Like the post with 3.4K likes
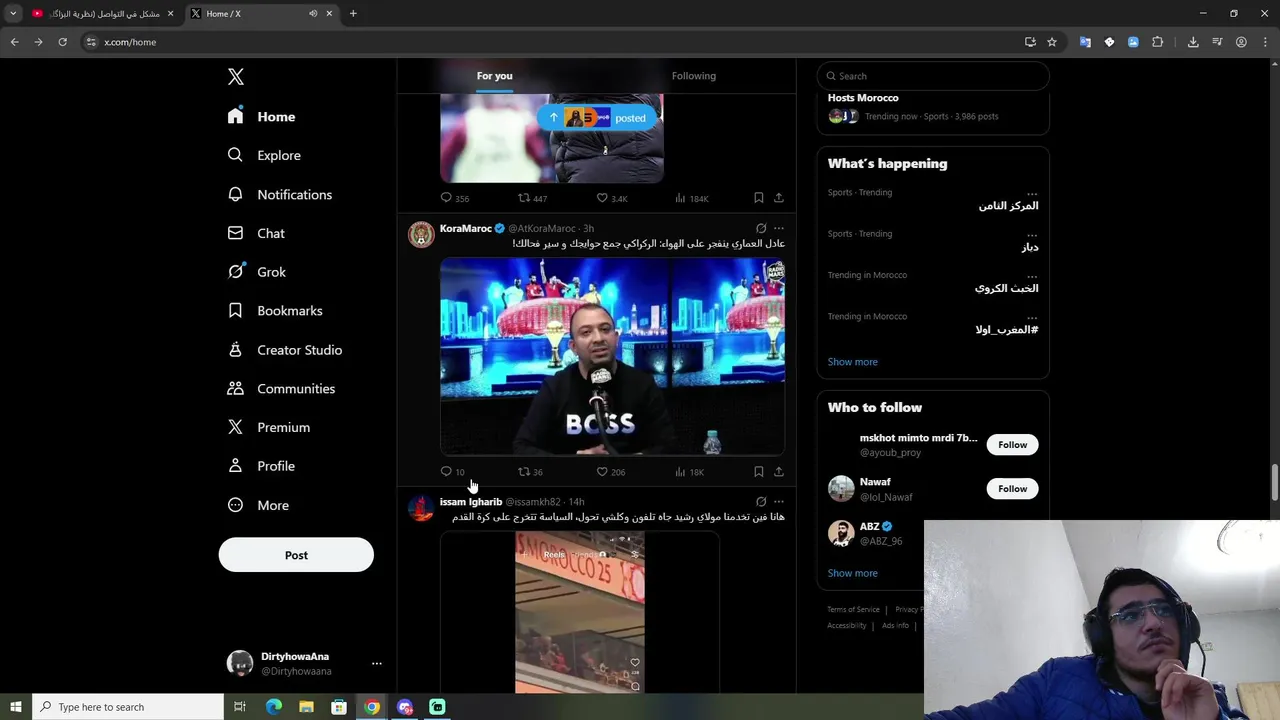Viewport: 1280px width, 720px height. point(612,198)
